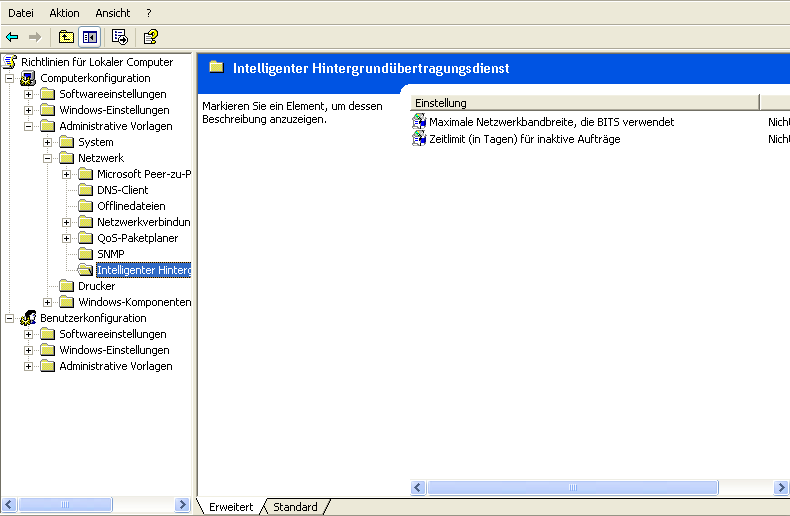Click the folder icon in the blue header
Screen dimensions: 790x516
coord(217,67)
